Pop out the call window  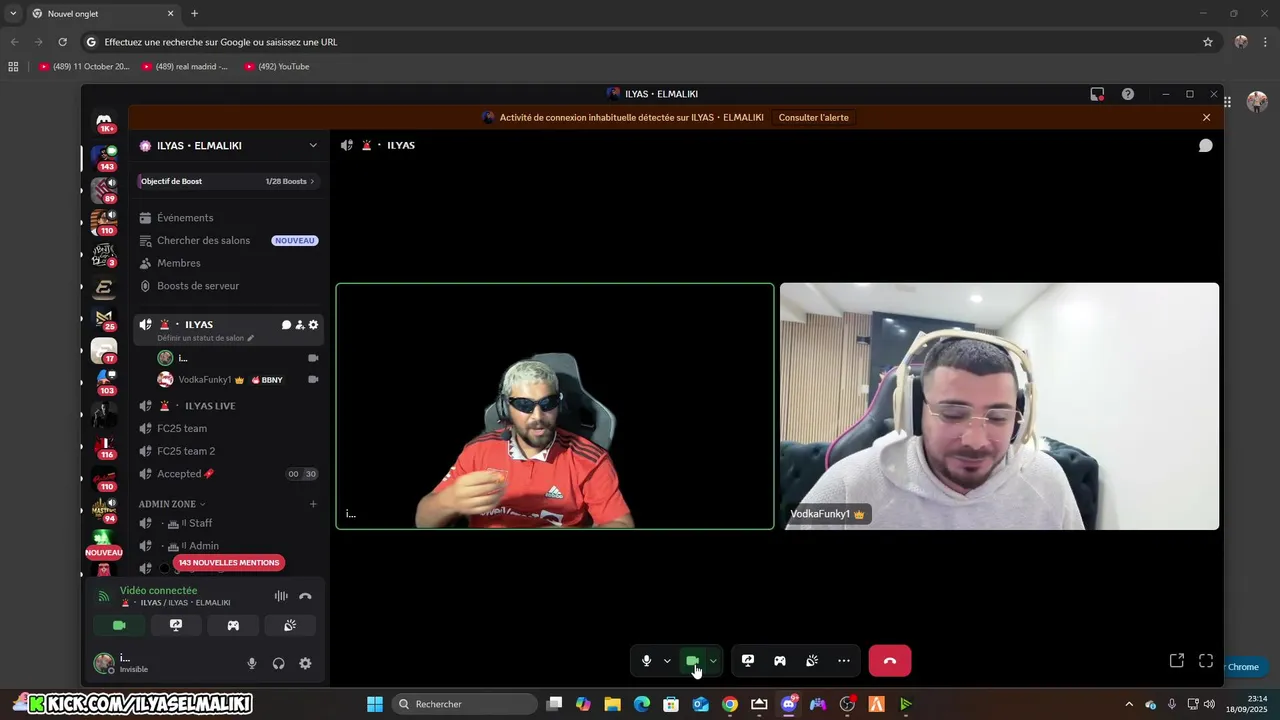[x=1177, y=661]
